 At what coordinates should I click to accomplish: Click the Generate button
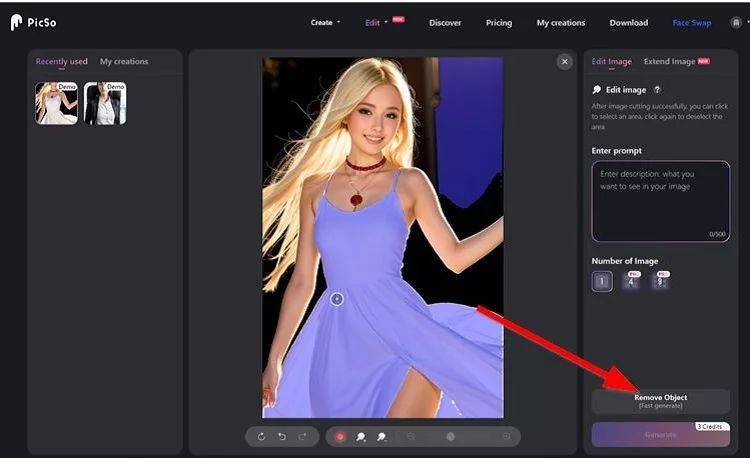point(661,434)
